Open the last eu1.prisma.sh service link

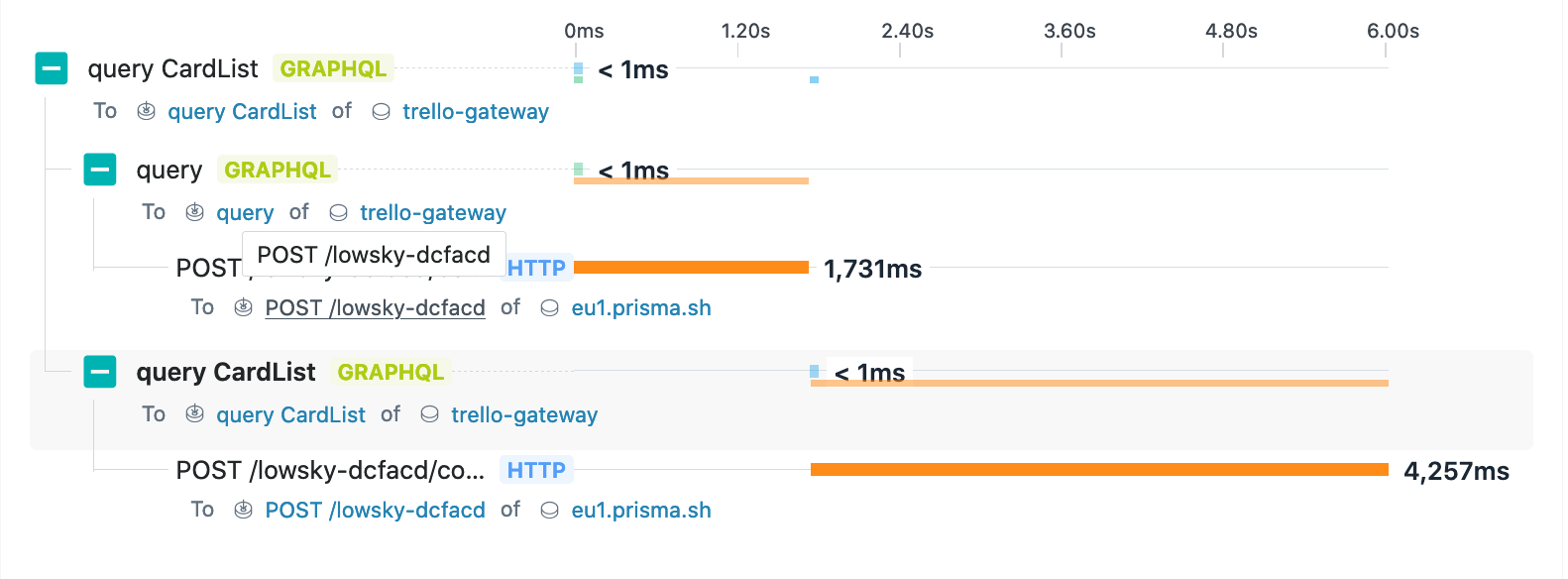[x=641, y=510]
